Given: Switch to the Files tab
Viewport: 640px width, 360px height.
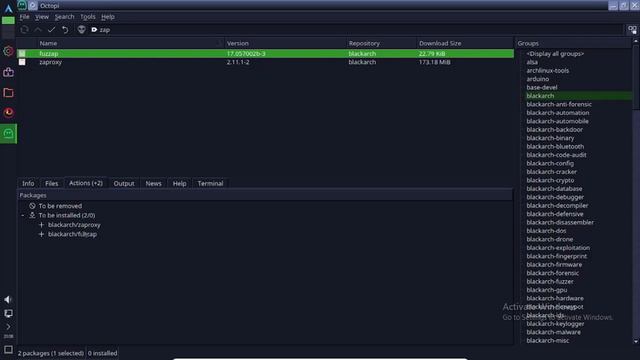Looking at the screenshot, I should coord(51,184).
